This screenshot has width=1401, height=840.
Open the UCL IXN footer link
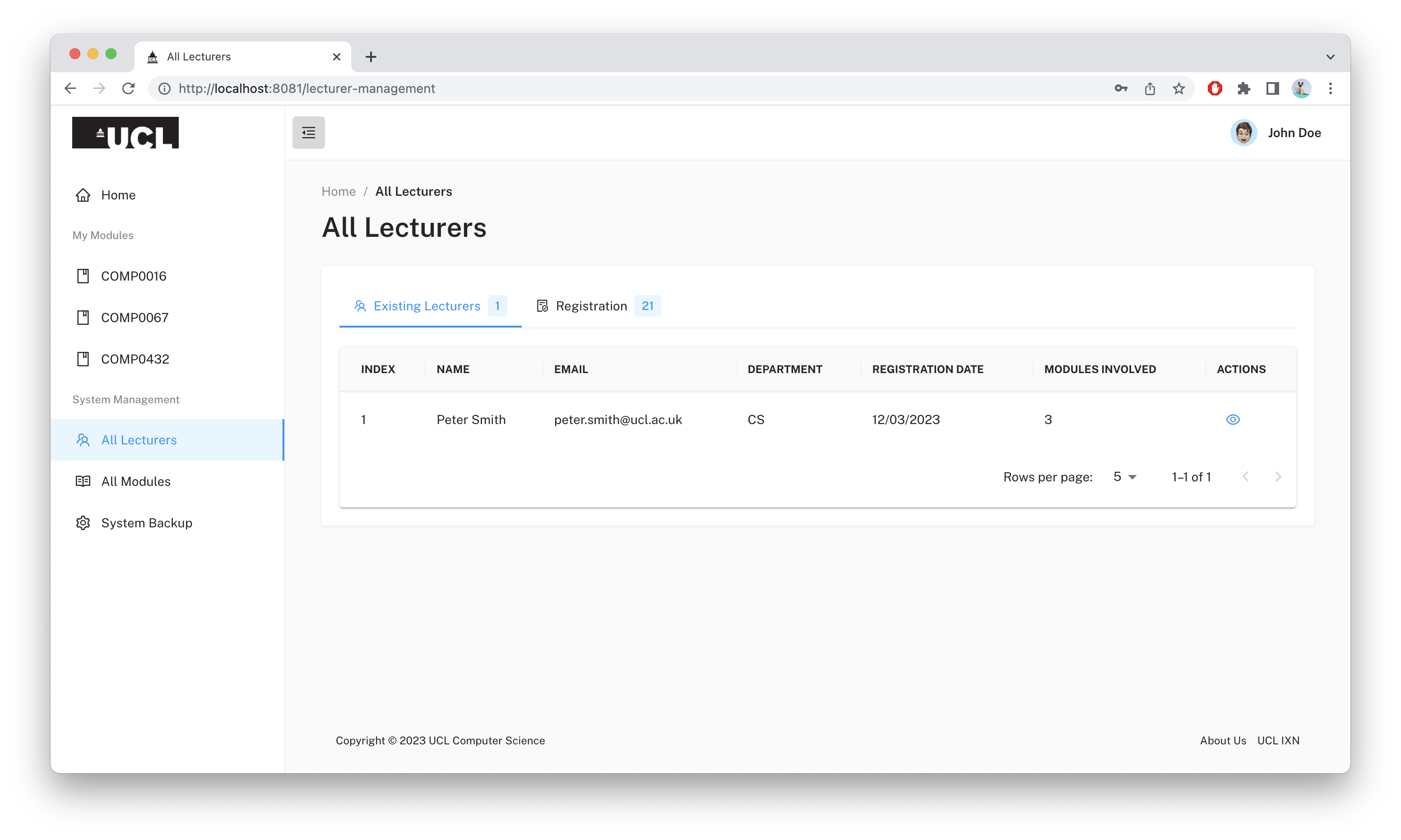coord(1278,740)
